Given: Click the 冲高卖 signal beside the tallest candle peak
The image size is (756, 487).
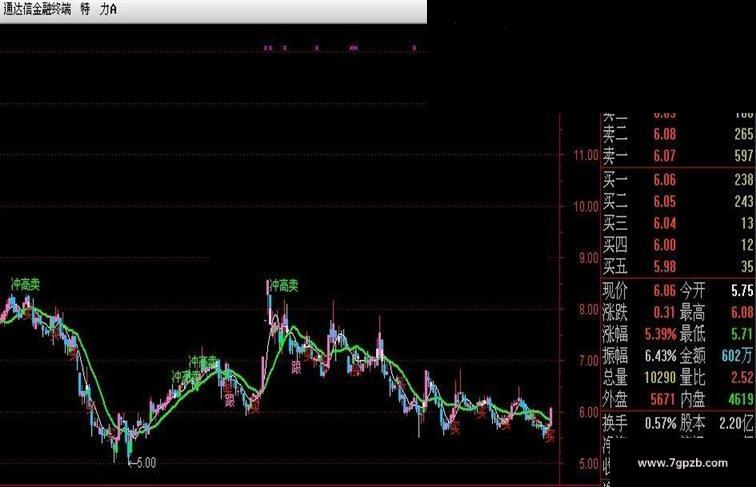Looking at the screenshot, I should 284,285.
